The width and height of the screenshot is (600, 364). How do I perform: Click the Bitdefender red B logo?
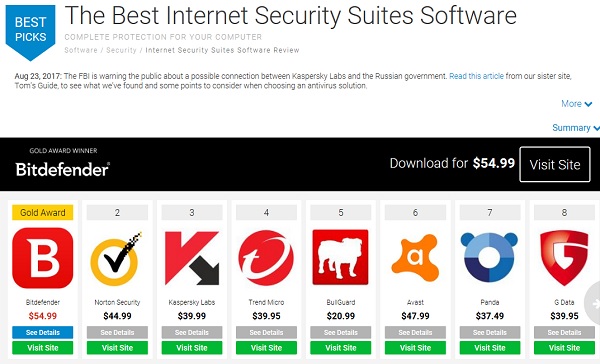tap(42, 258)
